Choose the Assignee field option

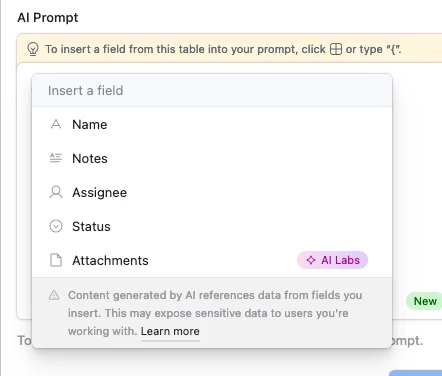(212, 192)
